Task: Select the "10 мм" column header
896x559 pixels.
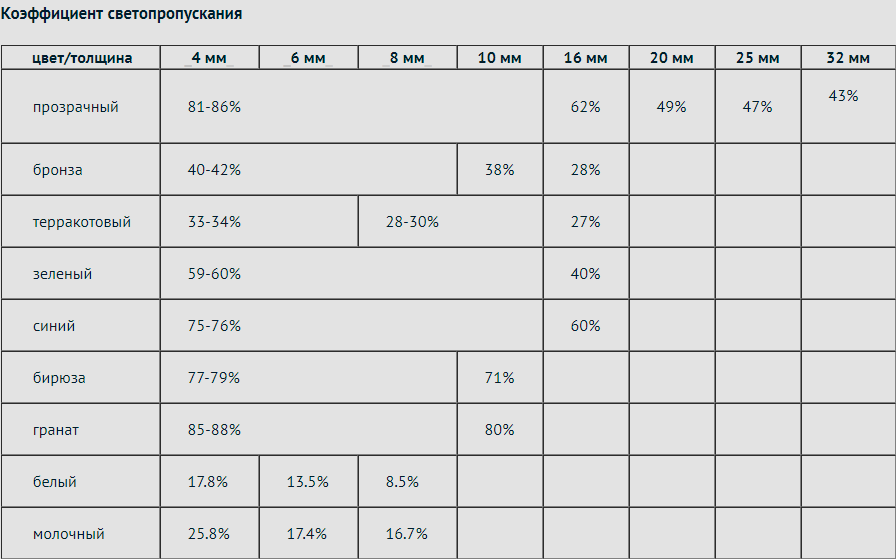Action: coord(500,58)
